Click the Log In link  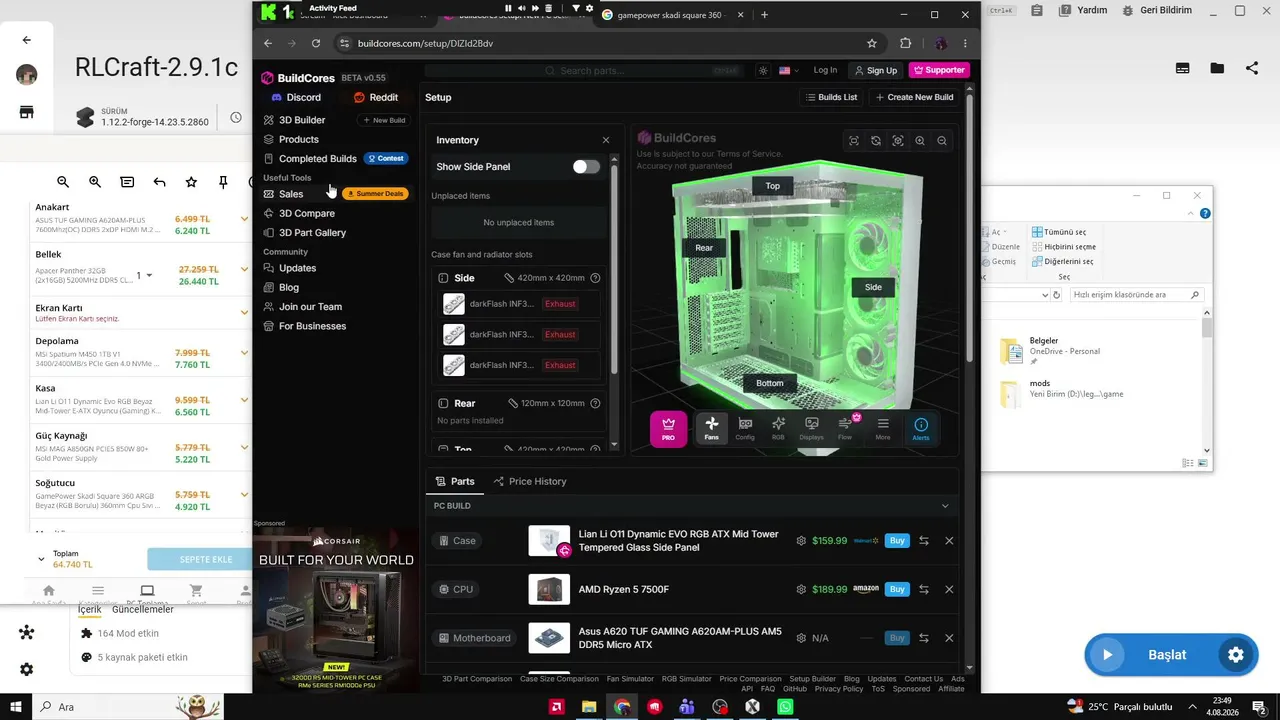click(x=825, y=70)
